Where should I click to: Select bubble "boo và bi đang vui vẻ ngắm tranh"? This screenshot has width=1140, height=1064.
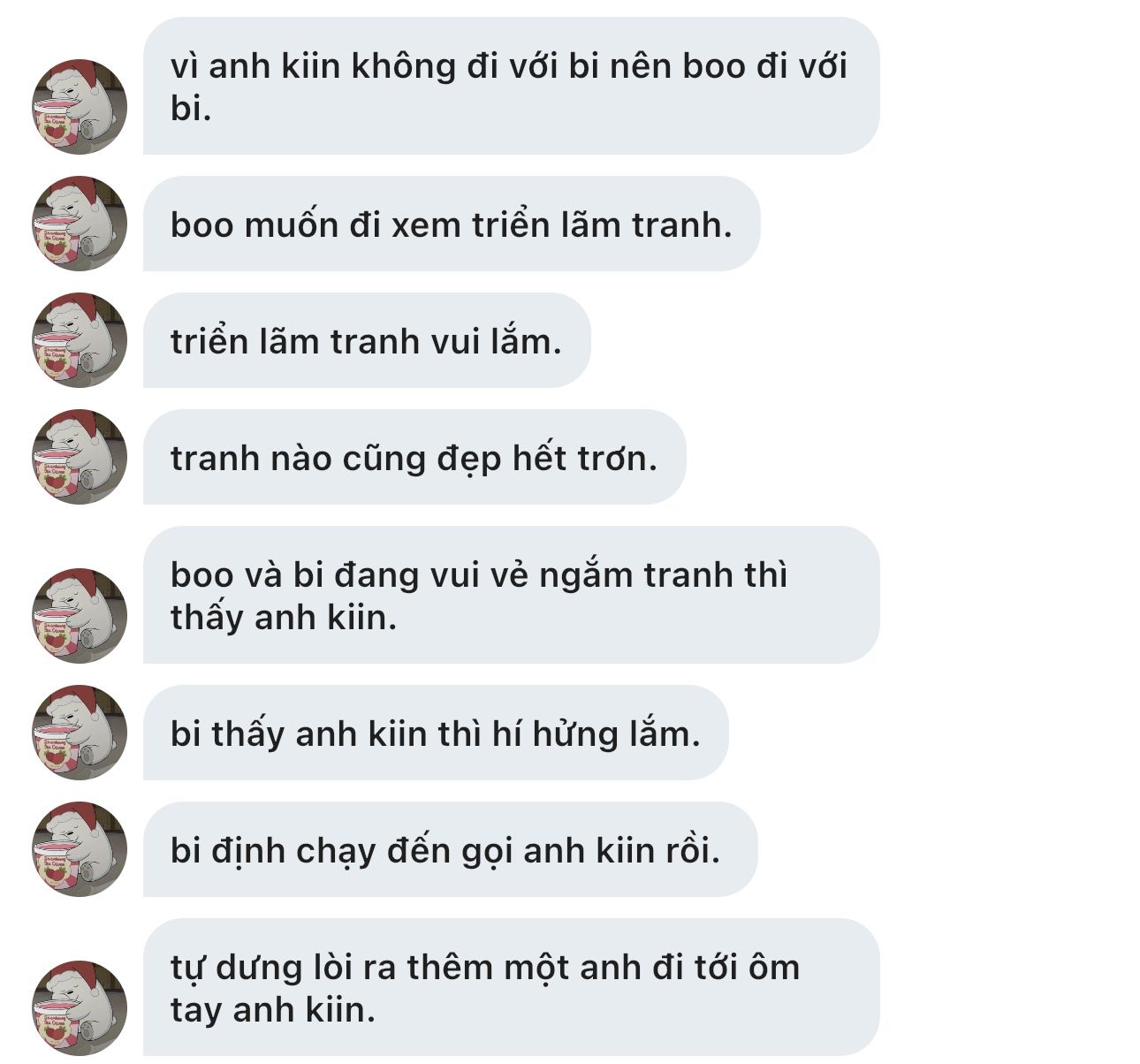(x=511, y=595)
